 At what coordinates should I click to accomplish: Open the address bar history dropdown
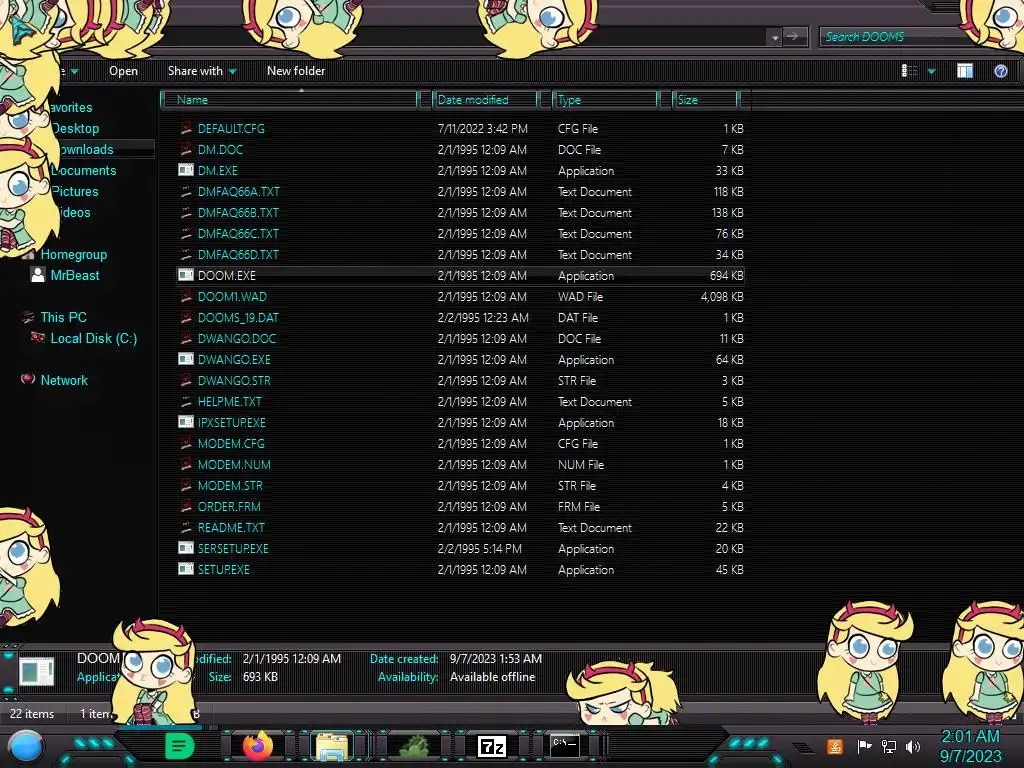pyautogui.click(x=775, y=37)
